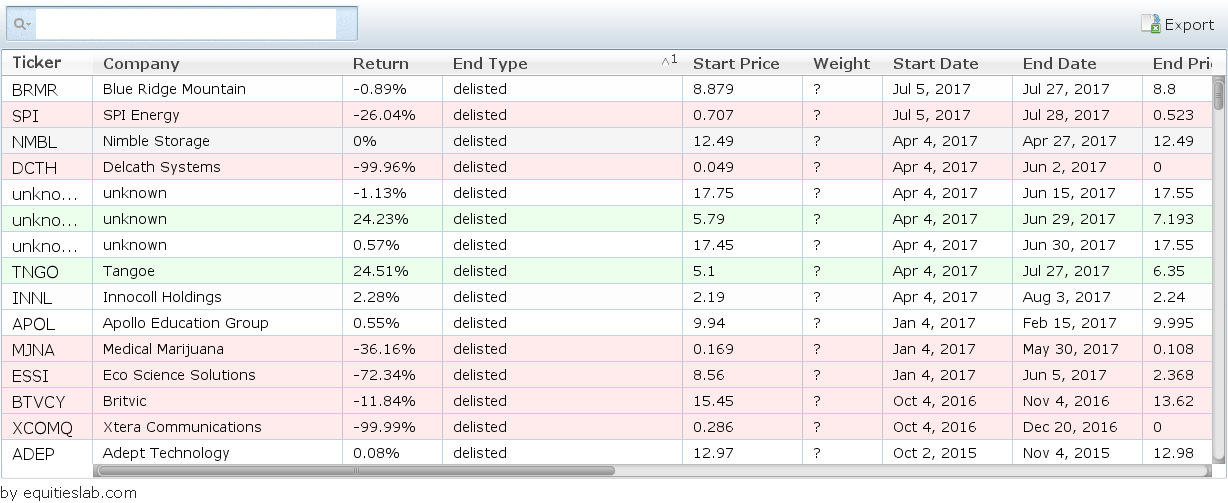Click the horizontal scrollbar thumb
The image size is (1228, 503).
[x=355, y=470]
